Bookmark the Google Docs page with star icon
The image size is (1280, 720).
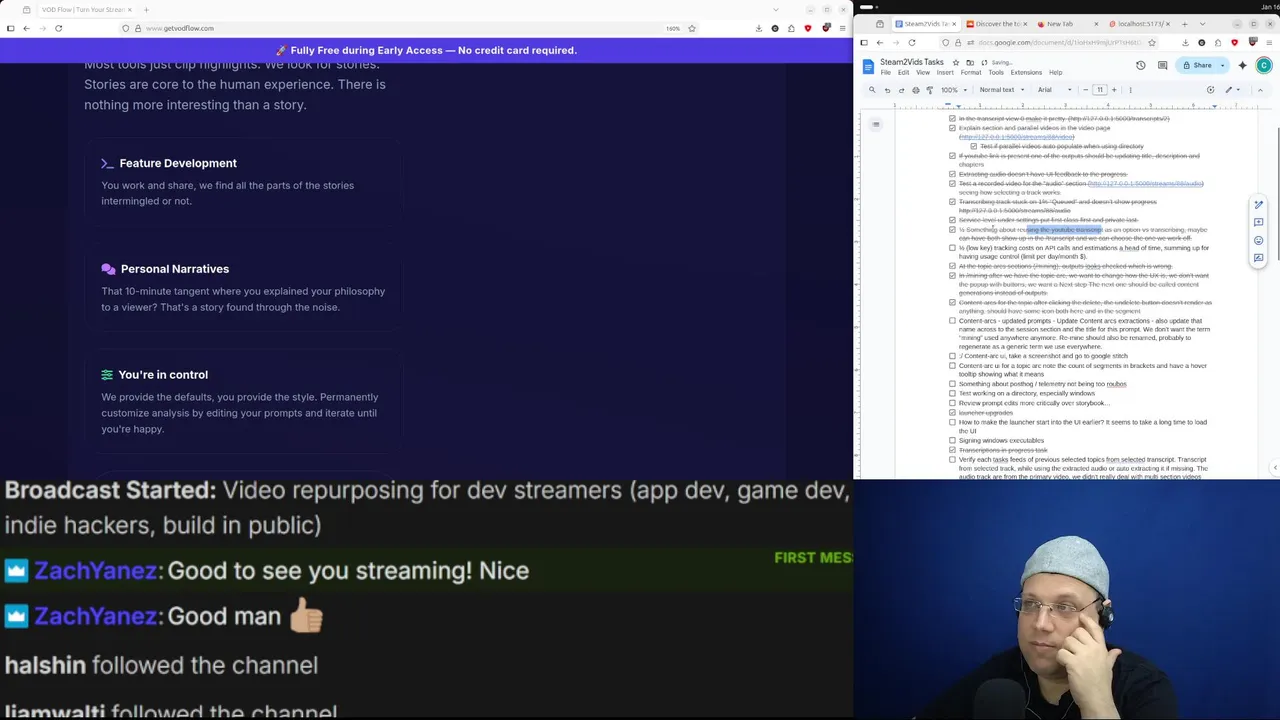tap(1152, 42)
